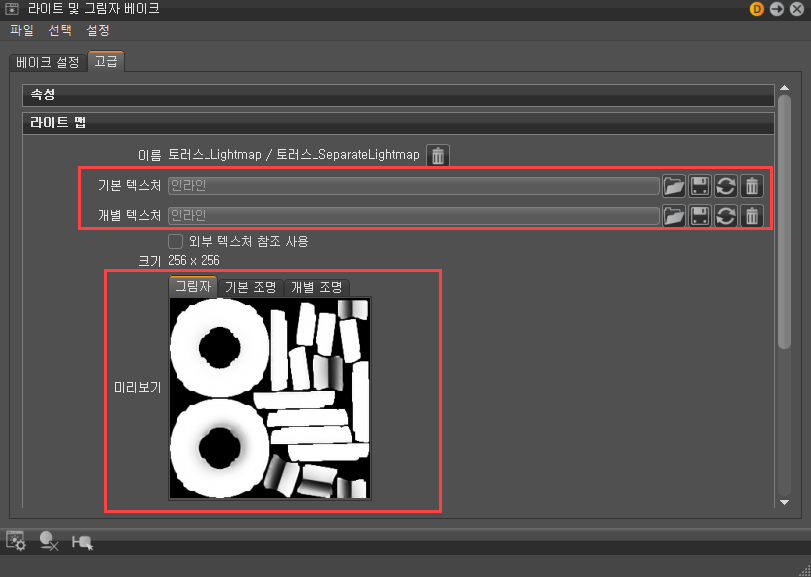
Task: Refresh the 기본 텍스처 texture
Action: click(x=726, y=186)
